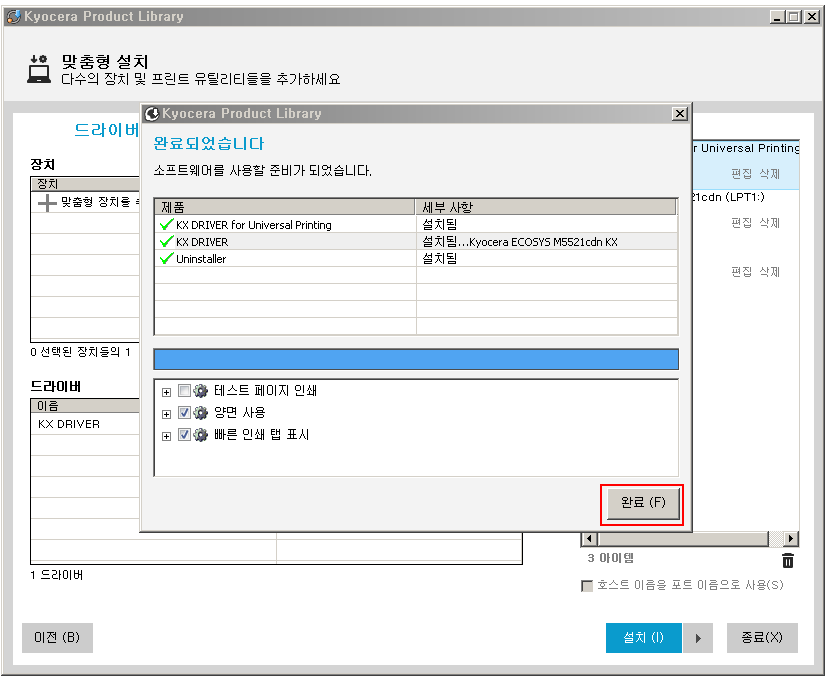Click Kyocera logo icon in dialog title bar
Image resolution: width=828 pixels, height=681 pixels.
coord(152,114)
